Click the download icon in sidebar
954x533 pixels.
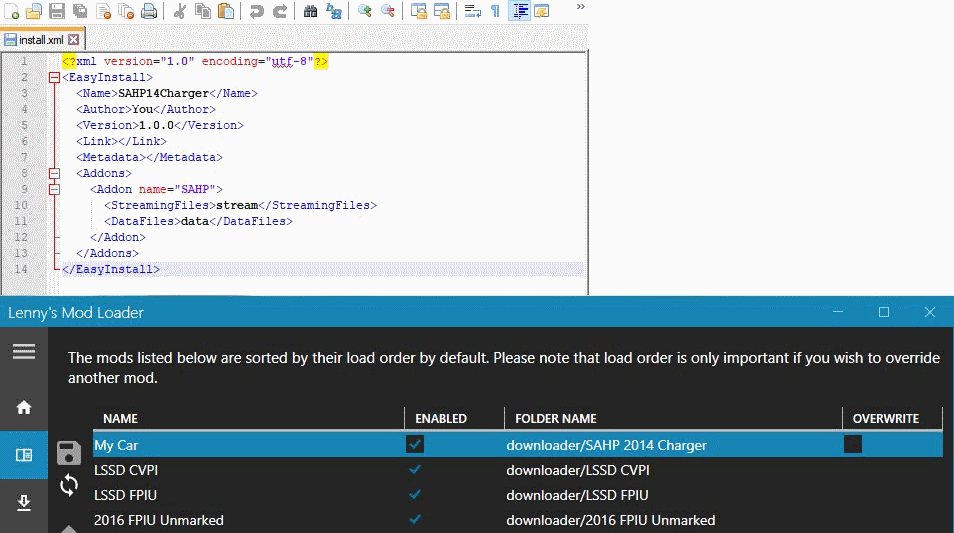(x=24, y=502)
